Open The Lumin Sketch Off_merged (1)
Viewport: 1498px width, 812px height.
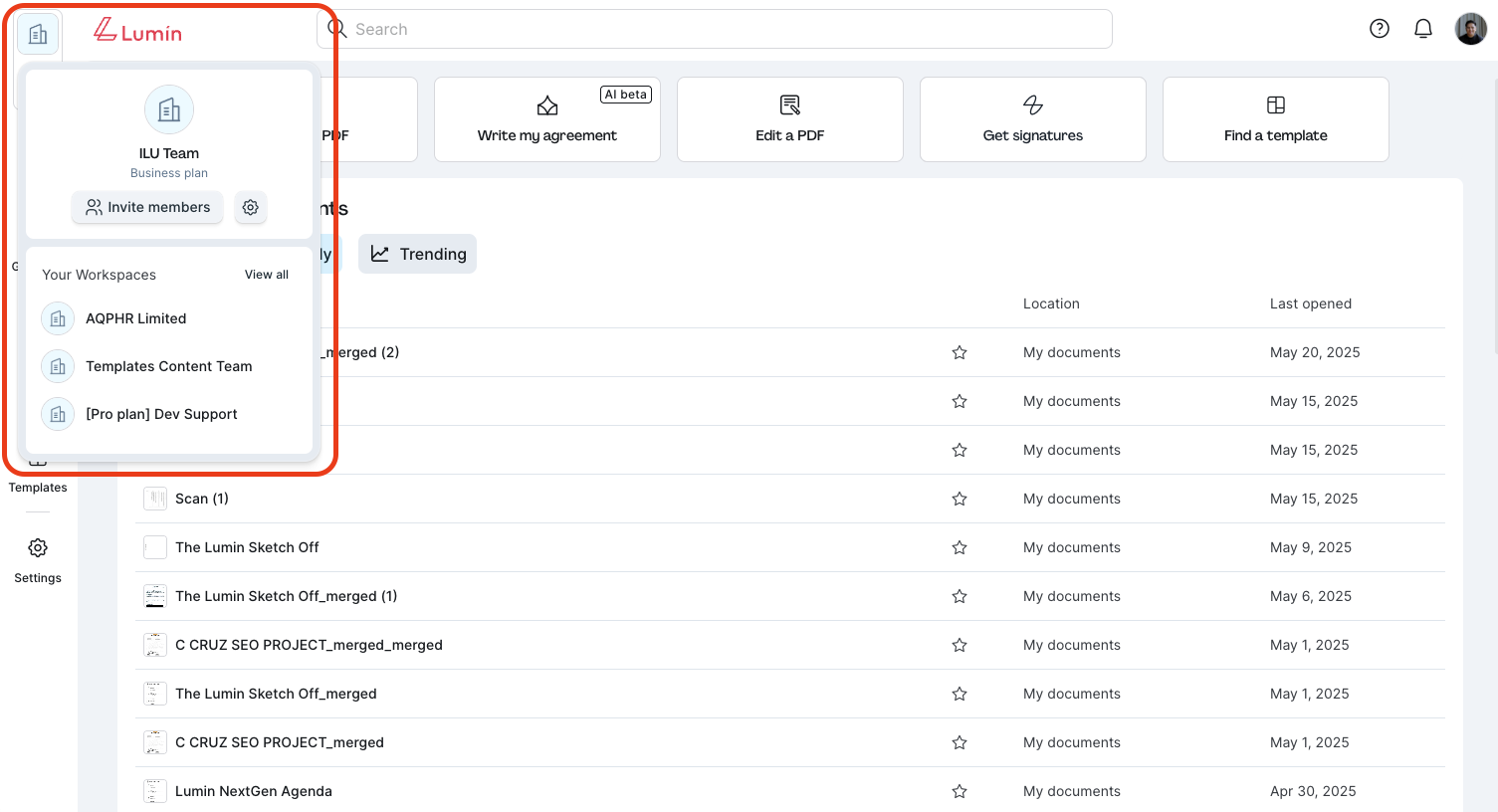point(287,596)
